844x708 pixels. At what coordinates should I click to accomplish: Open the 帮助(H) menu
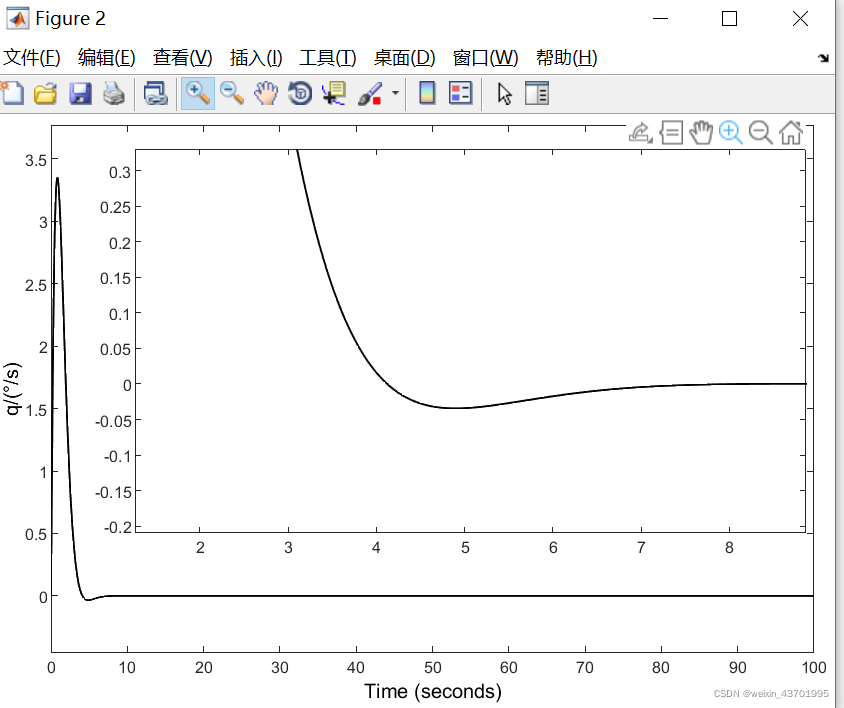566,58
